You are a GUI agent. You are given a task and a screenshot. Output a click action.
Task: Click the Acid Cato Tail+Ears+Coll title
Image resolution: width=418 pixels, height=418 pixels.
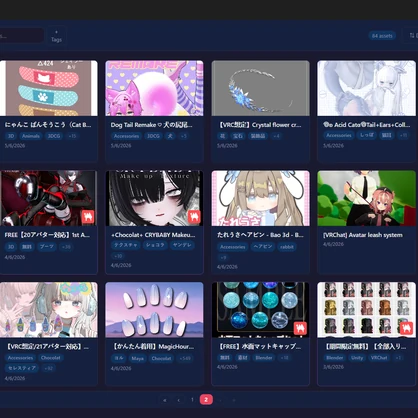[x=366, y=125]
